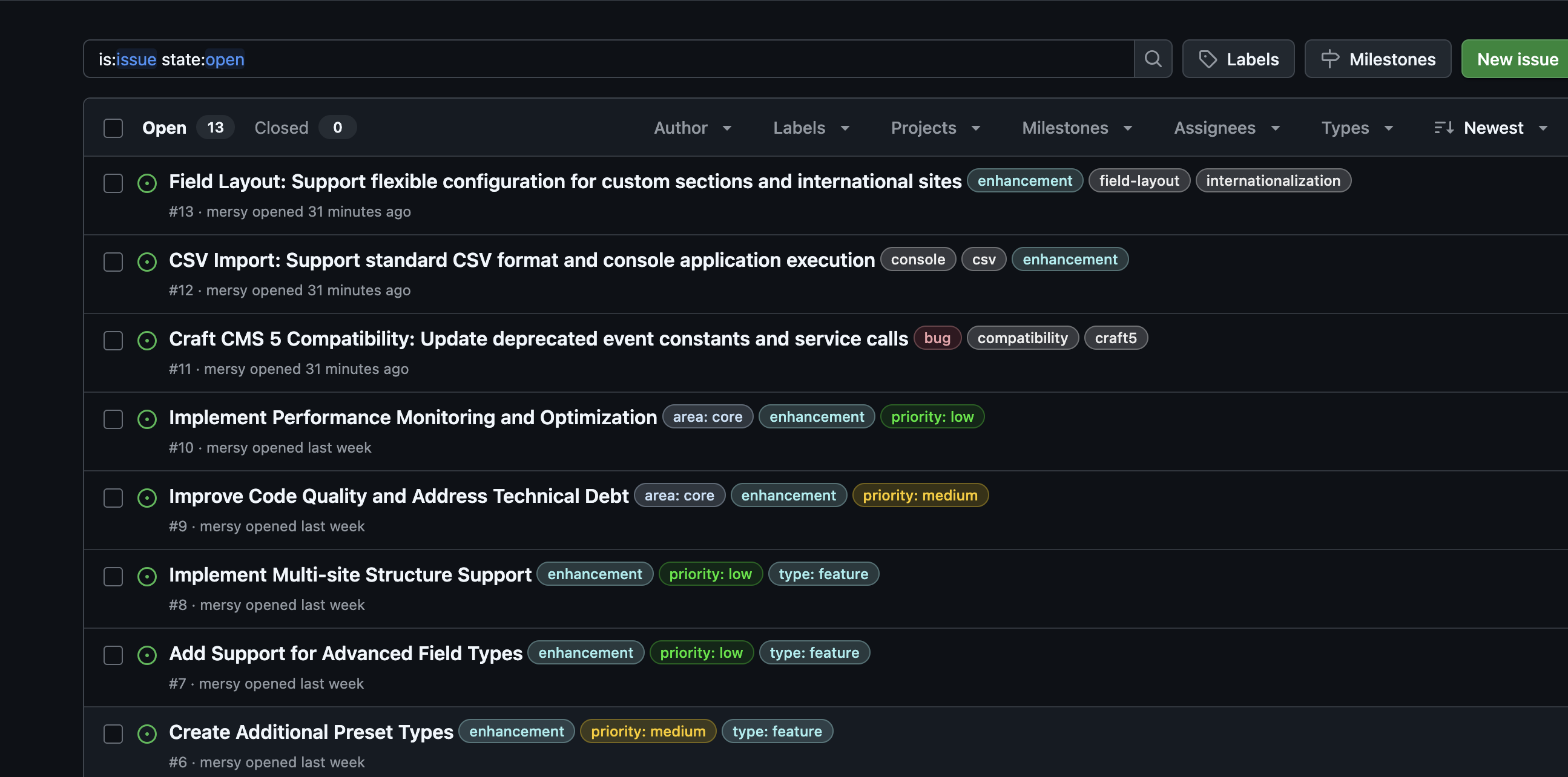Click the tag icon in Labels button

tap(1207, 59)
